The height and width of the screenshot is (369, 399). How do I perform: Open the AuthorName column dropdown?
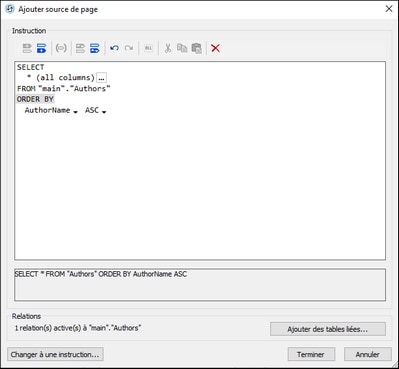point(75,112)
